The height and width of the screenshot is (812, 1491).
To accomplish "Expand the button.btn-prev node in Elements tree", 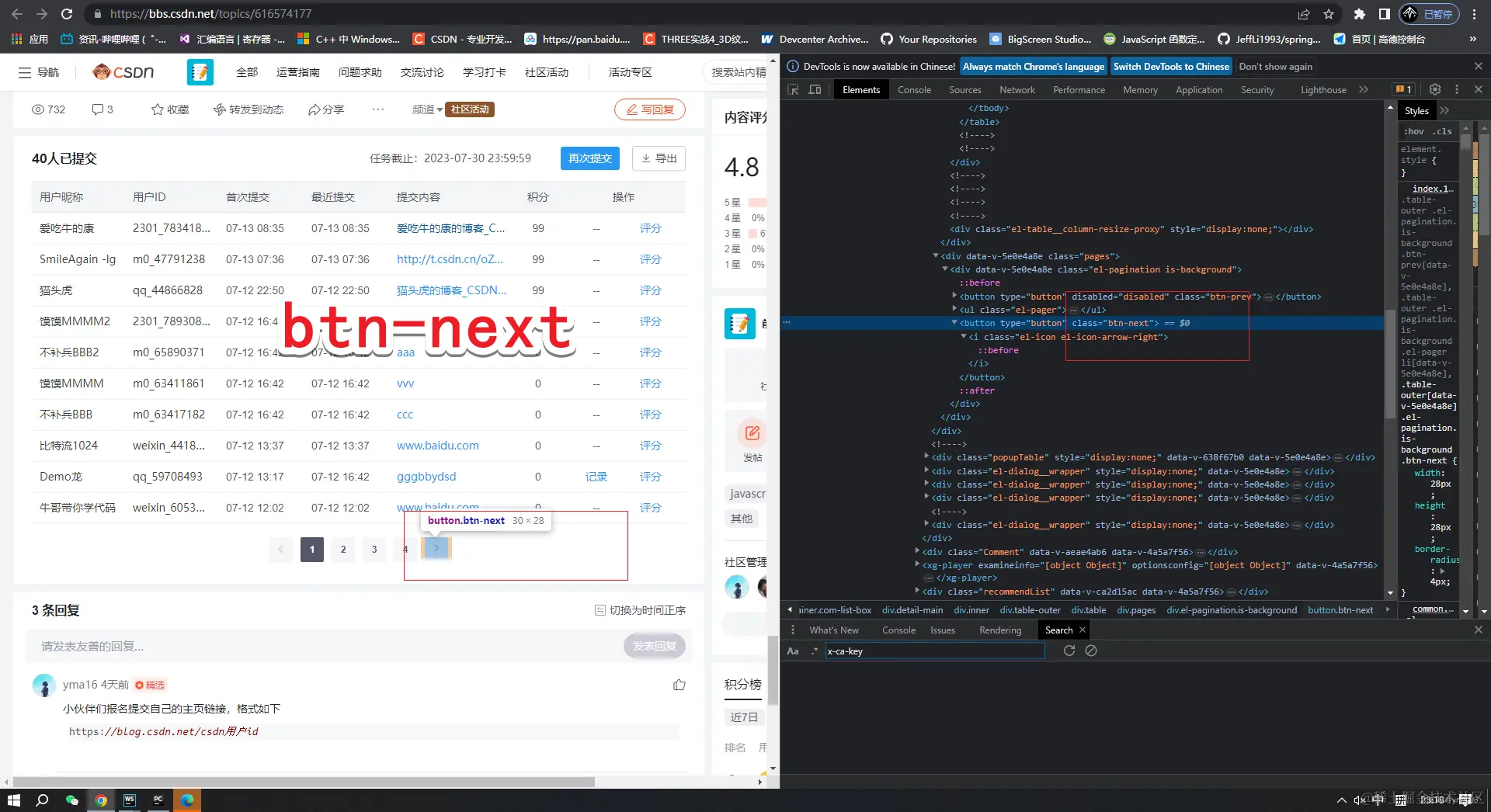I will click(954, 297).
